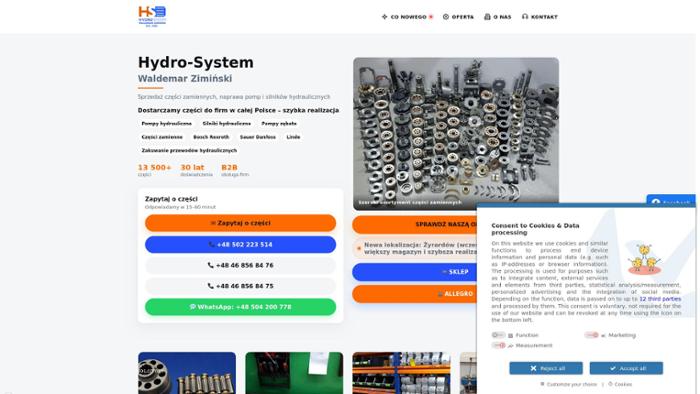Click the 30 lat doświadczenia statistic
Image resolution: width=700 pixels, height=394 pixels.
pos(196,170)
